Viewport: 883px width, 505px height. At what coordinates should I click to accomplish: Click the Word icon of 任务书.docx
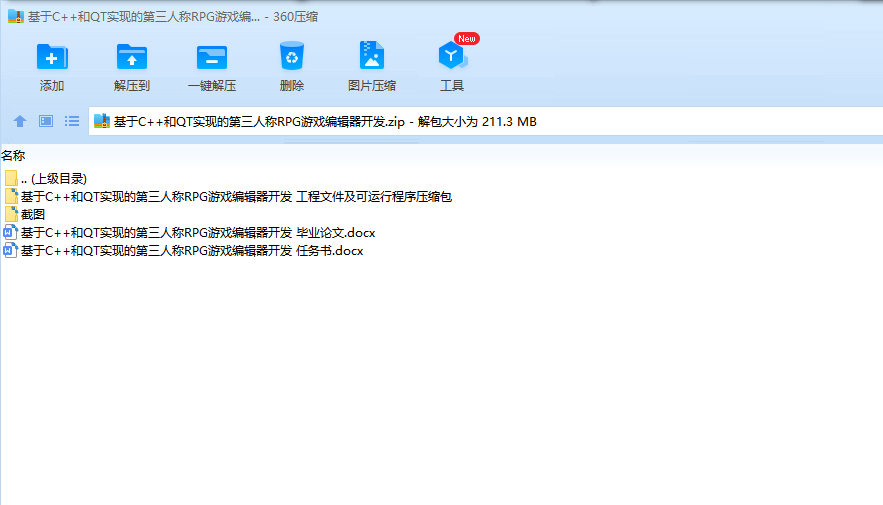10,251
